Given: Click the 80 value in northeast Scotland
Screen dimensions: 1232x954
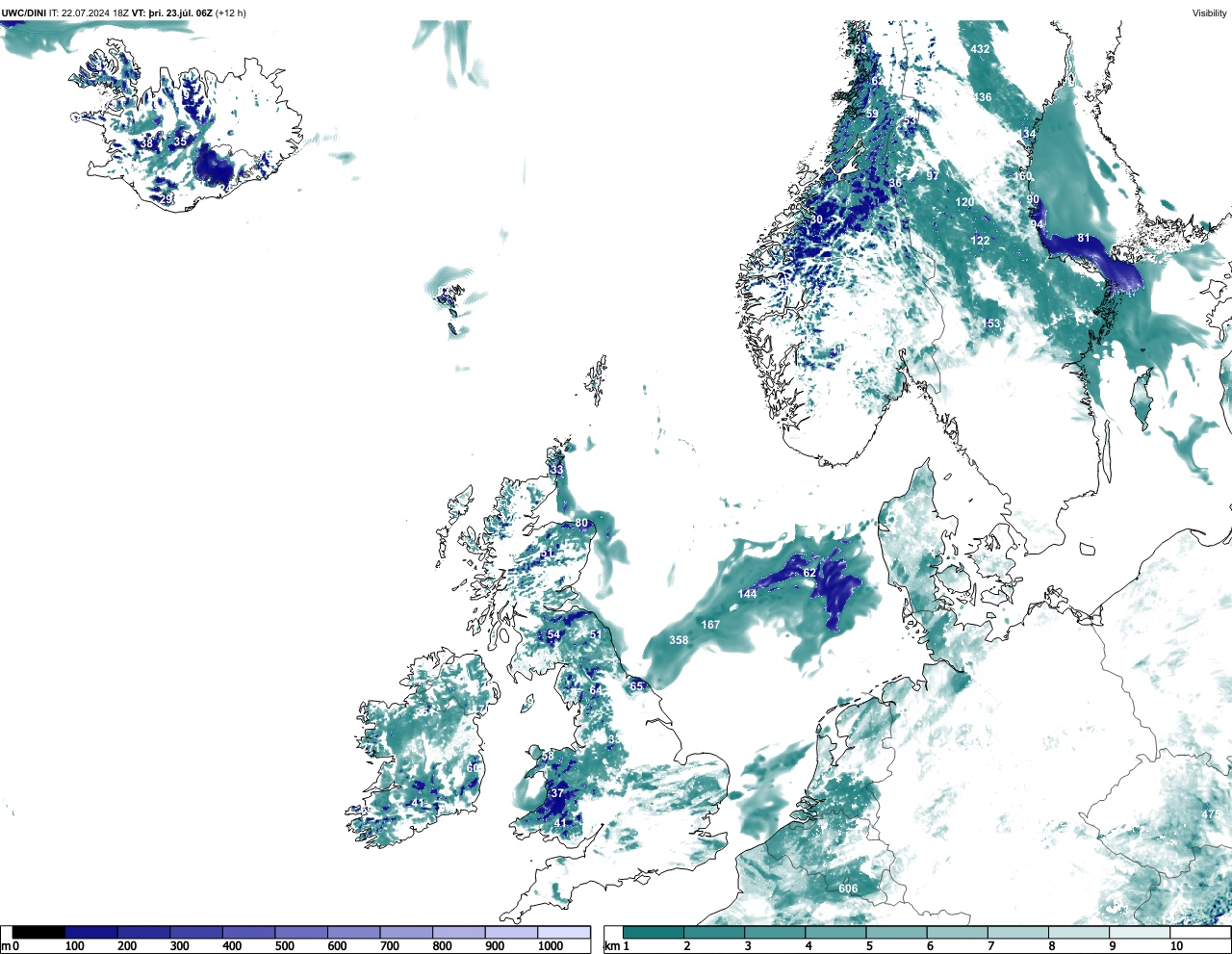Looking at the screenshot, I should [x=581, y=524].
